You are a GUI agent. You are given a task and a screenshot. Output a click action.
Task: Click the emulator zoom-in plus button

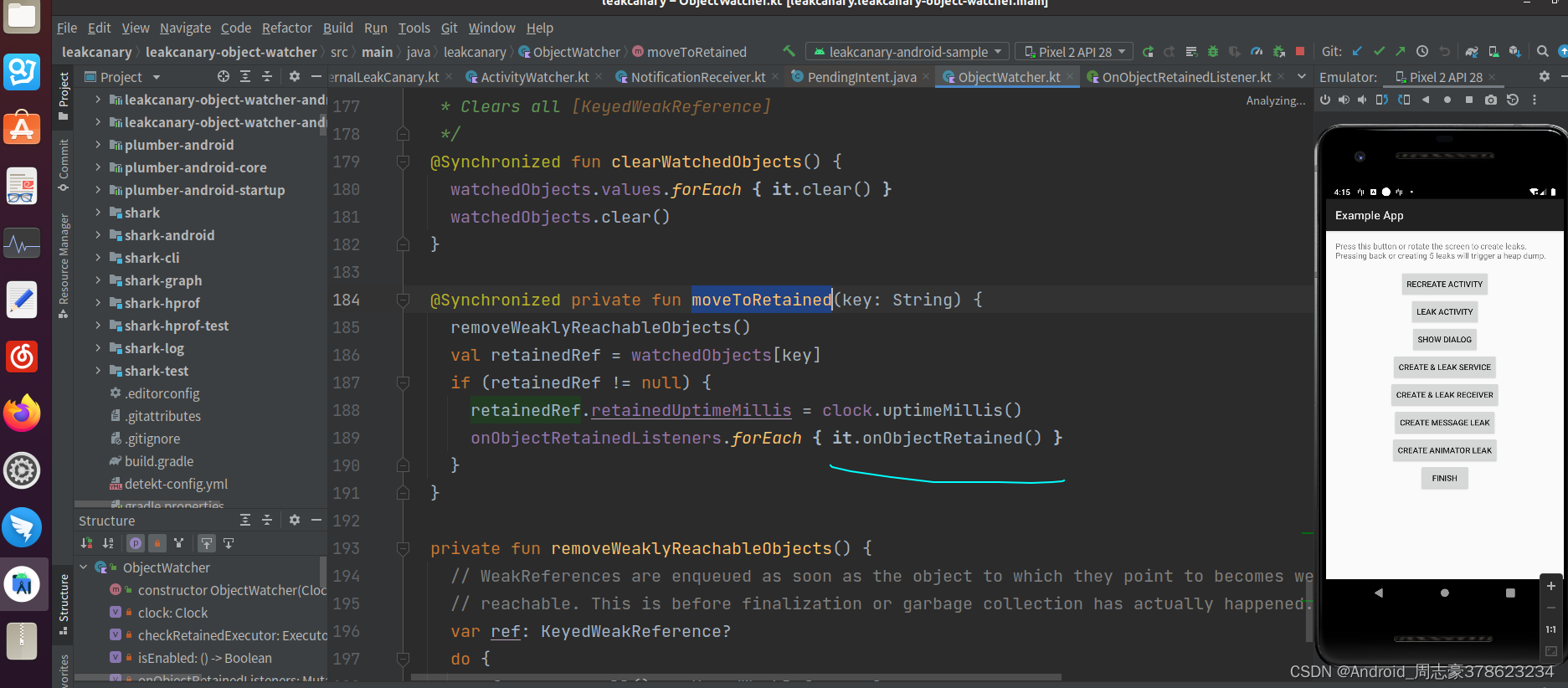point(1550,586)
